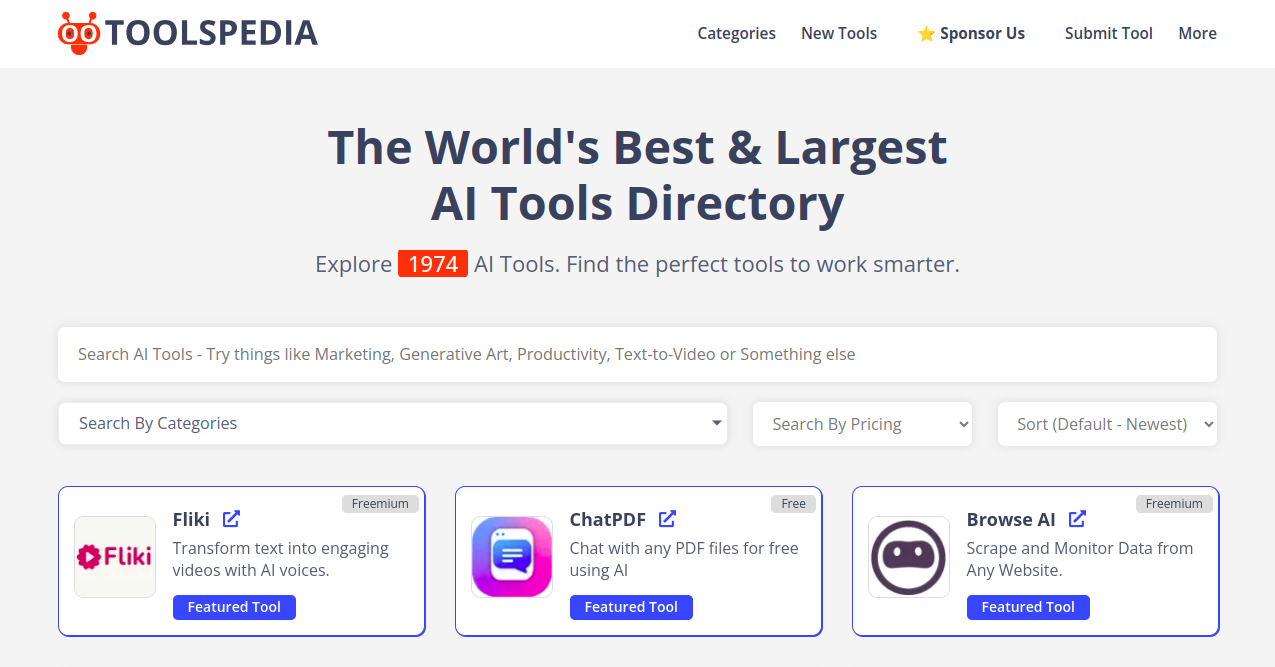This screenshot has height=667, width=1275.
Task: Click the Browse AI robot thumbnail
Action: 909,557
